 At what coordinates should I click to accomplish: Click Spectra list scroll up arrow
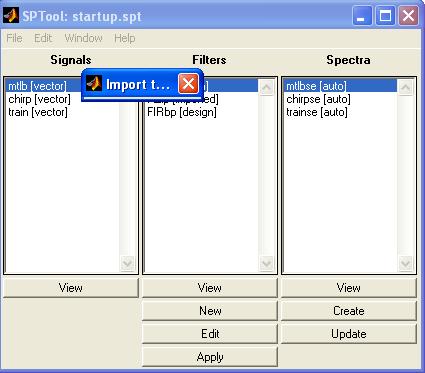point(406,88)
